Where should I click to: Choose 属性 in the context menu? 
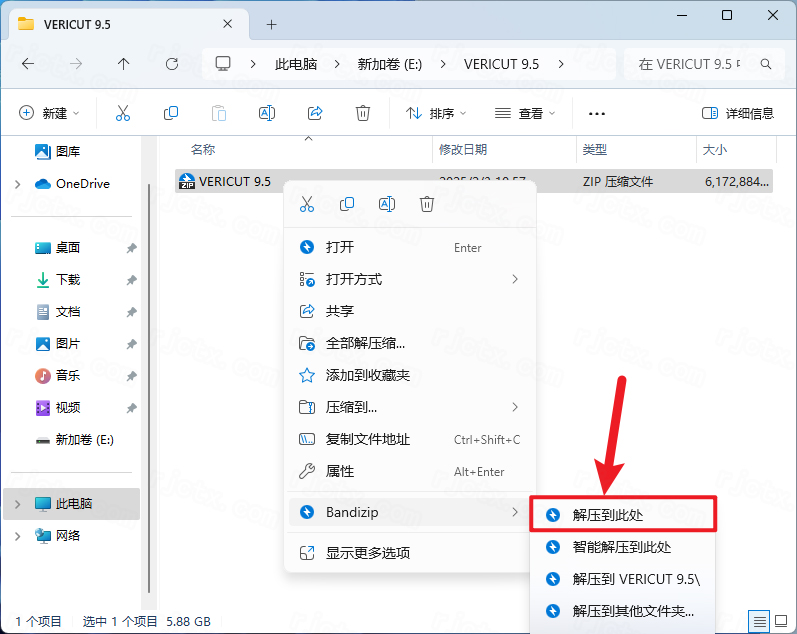pos(410,471)
